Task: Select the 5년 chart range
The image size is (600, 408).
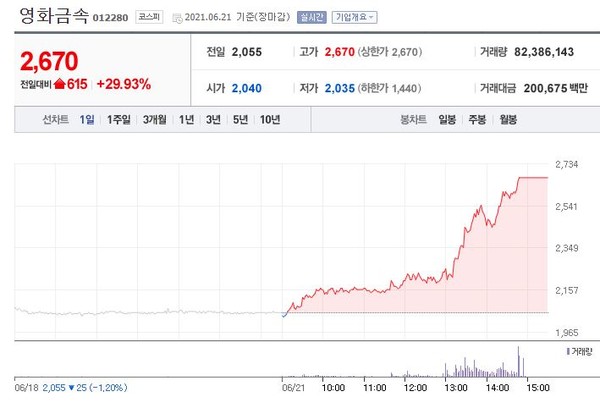Action: point(240,120)
